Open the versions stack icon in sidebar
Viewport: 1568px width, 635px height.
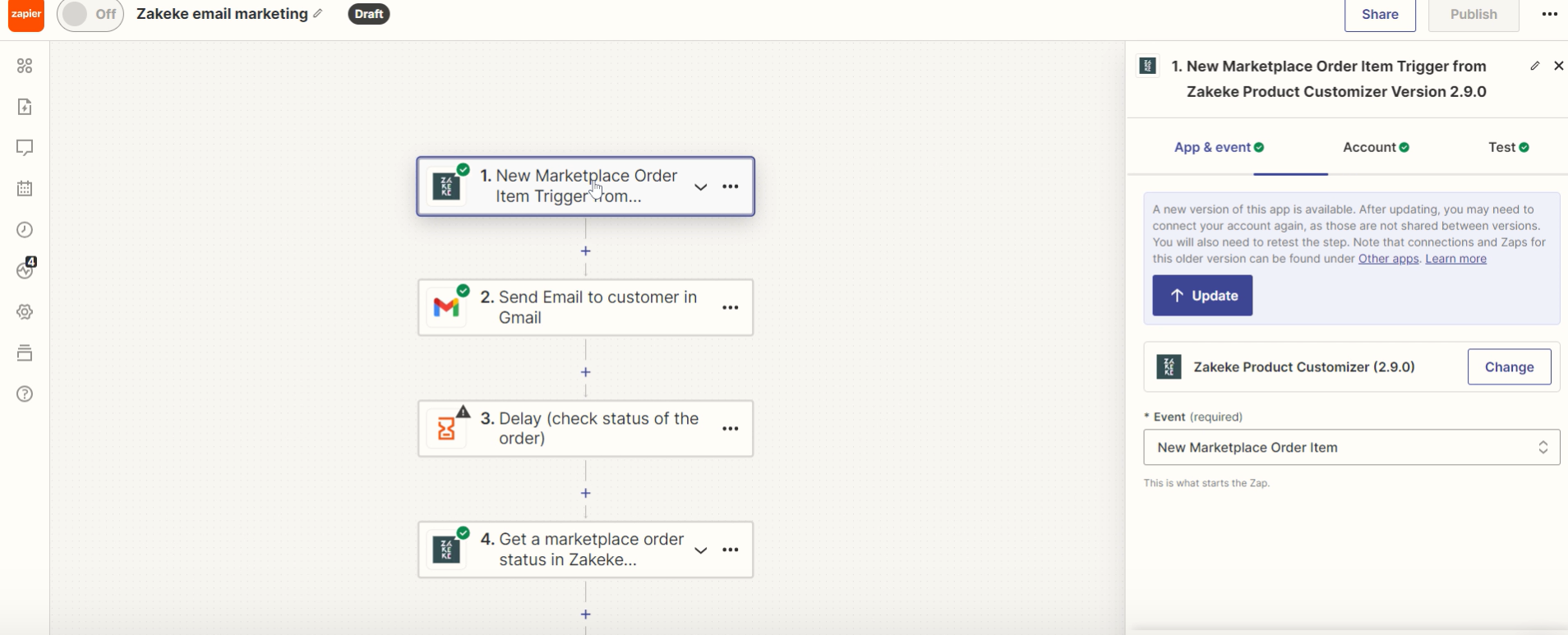click(x=25, y=353)
